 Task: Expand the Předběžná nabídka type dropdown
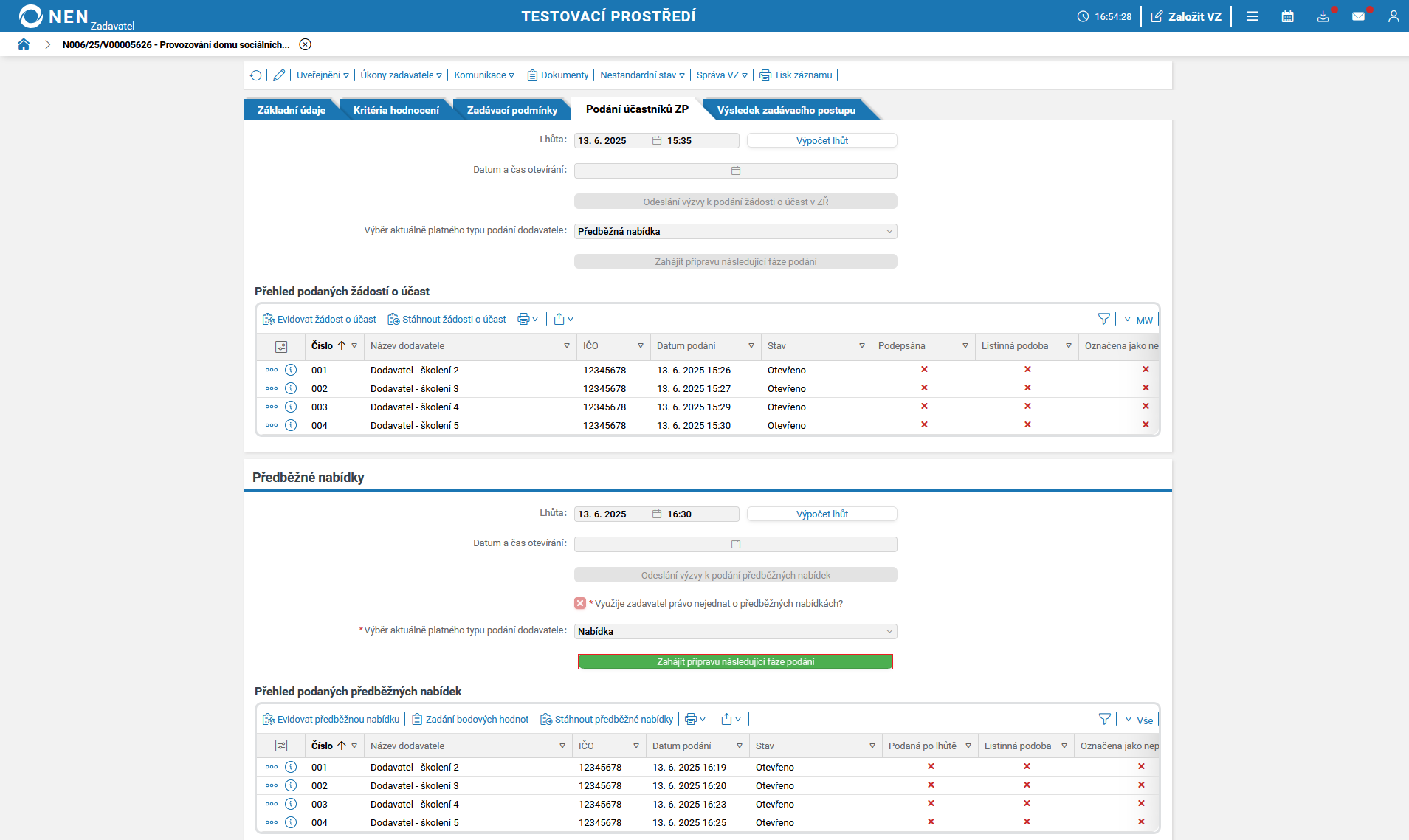point(736,231)
